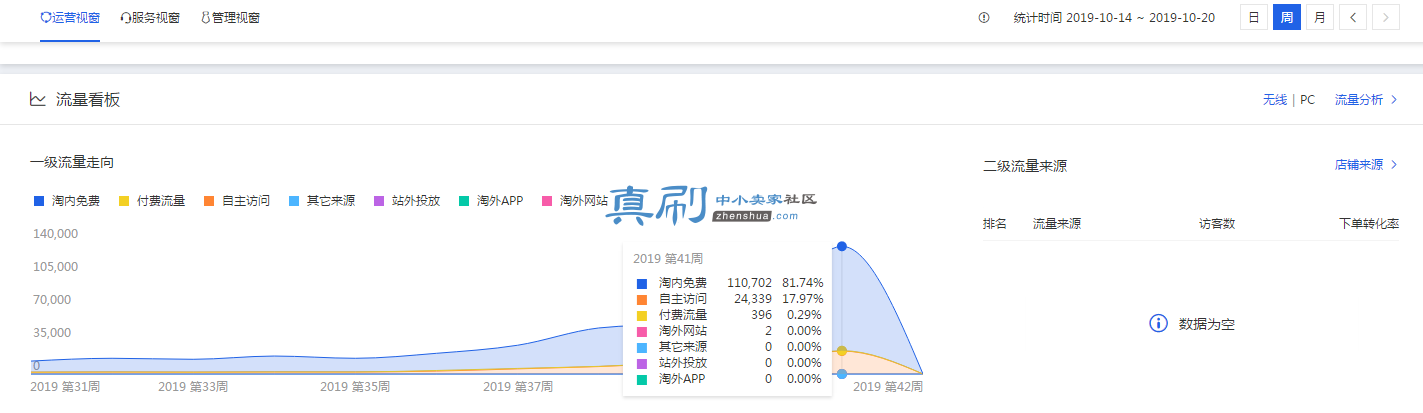Click the 排名 column header
Viewport: 1423px width, 413px height.
pos(995,224)
